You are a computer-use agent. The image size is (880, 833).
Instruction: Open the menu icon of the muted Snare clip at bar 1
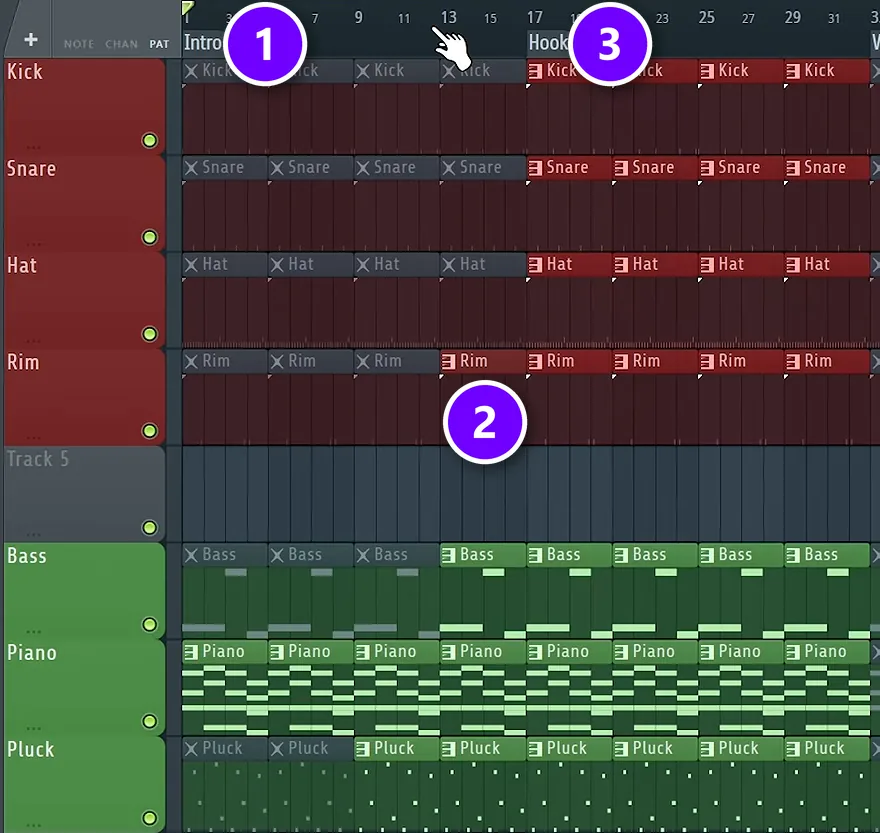191,168
